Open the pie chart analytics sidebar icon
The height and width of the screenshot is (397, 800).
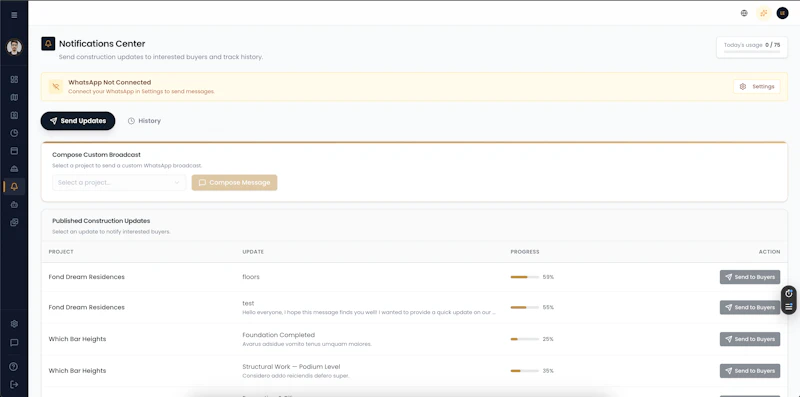[14, 133]
